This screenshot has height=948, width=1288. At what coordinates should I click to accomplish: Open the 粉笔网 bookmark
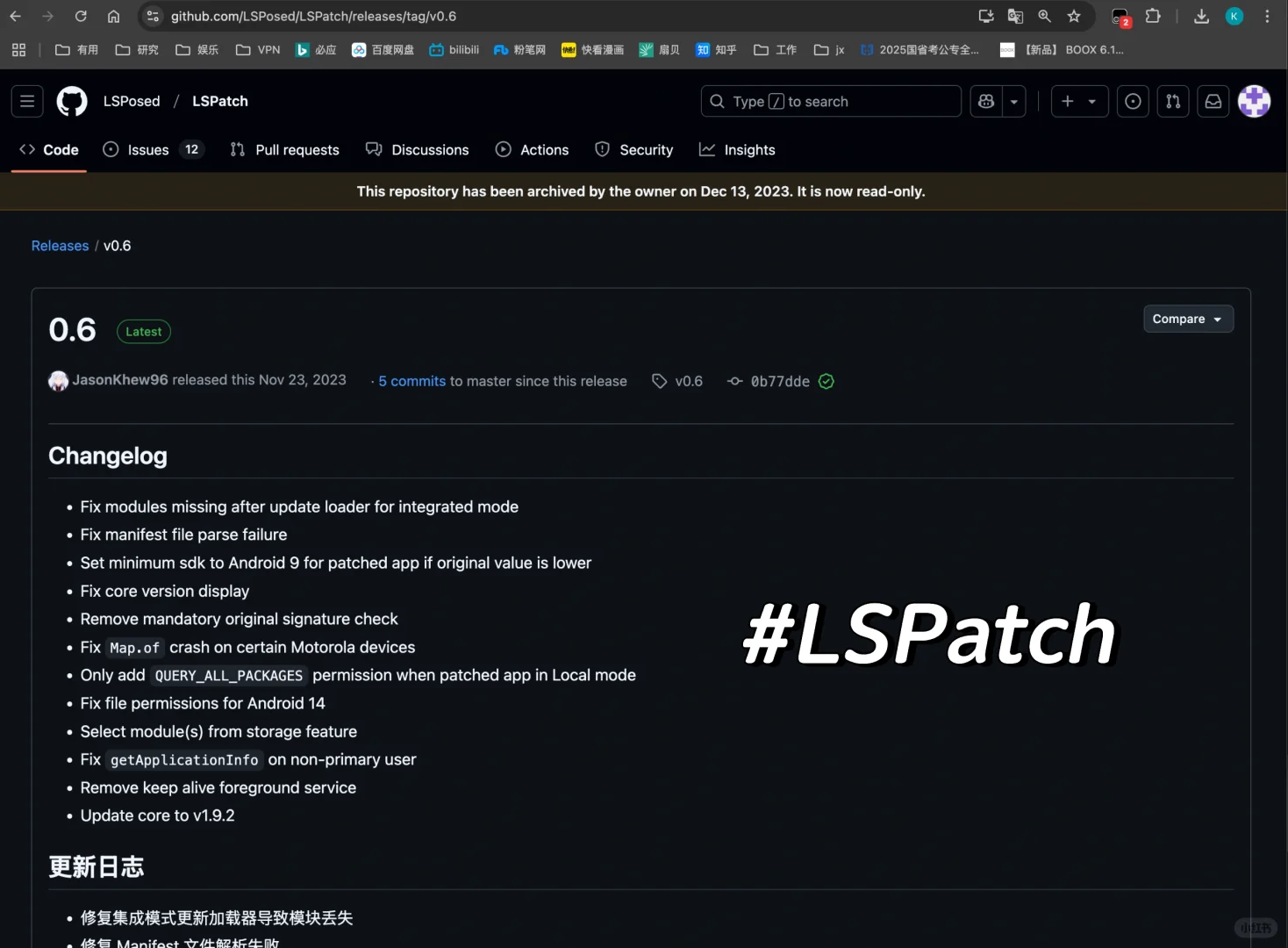[519, 50]
